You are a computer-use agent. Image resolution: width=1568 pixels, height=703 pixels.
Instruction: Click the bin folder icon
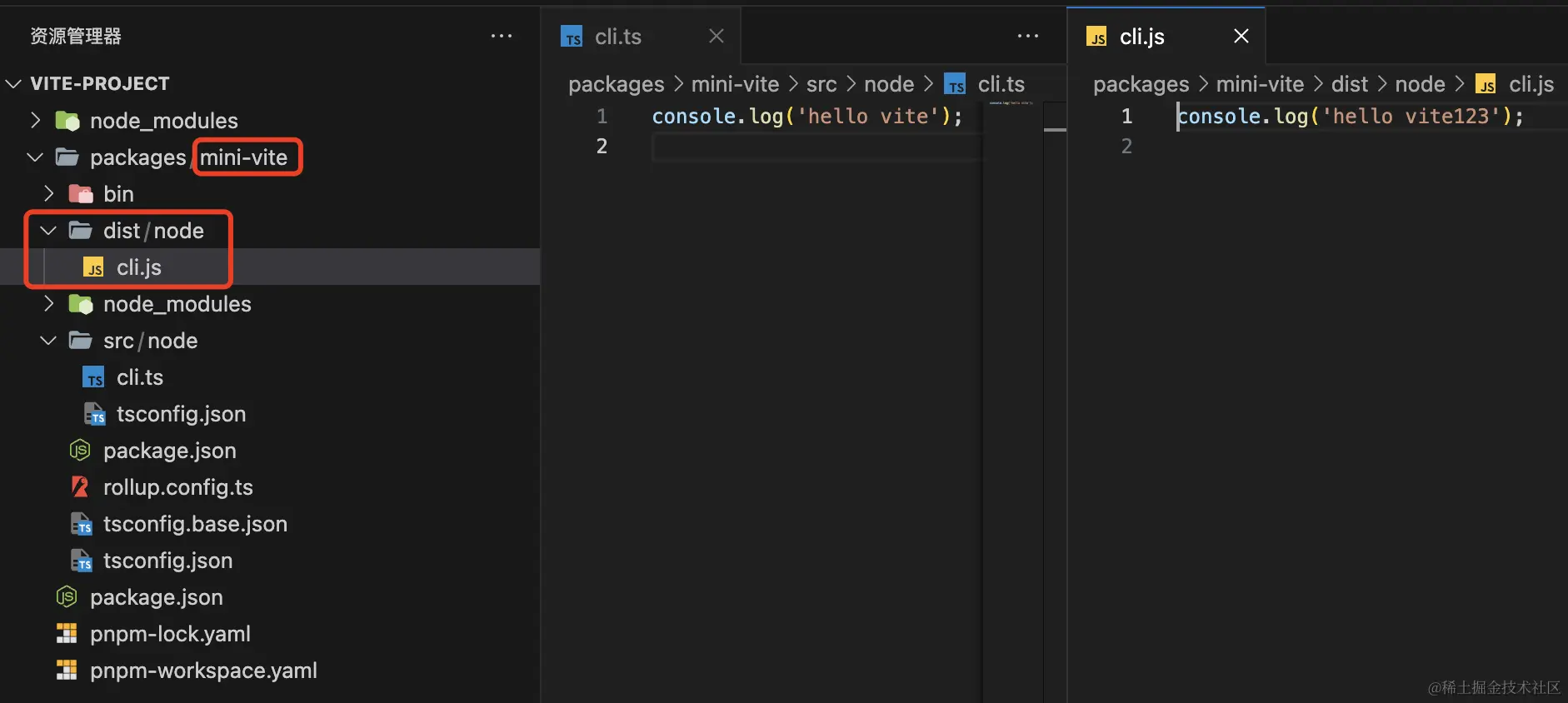pyautogui.click(x=80, y=194)
